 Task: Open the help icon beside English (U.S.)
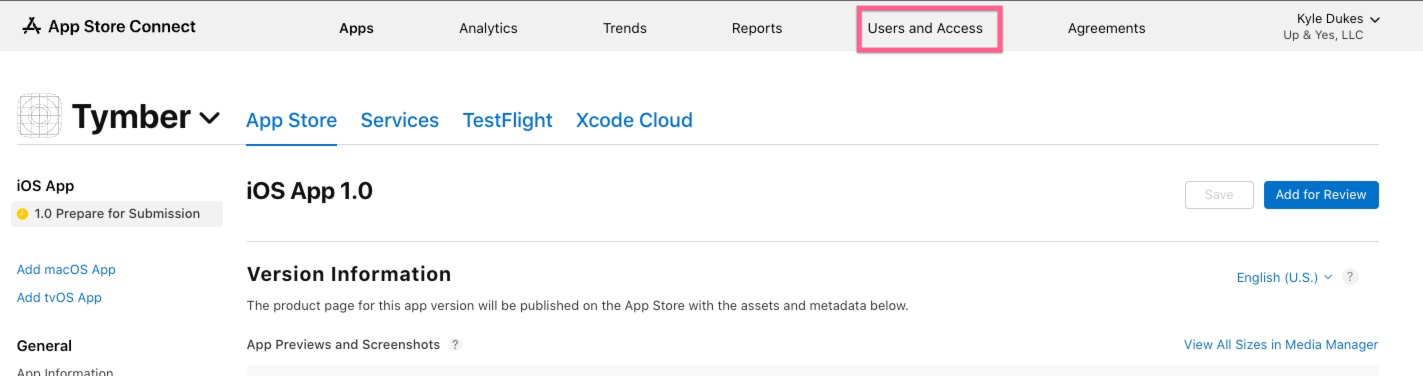coord(1350,277)
